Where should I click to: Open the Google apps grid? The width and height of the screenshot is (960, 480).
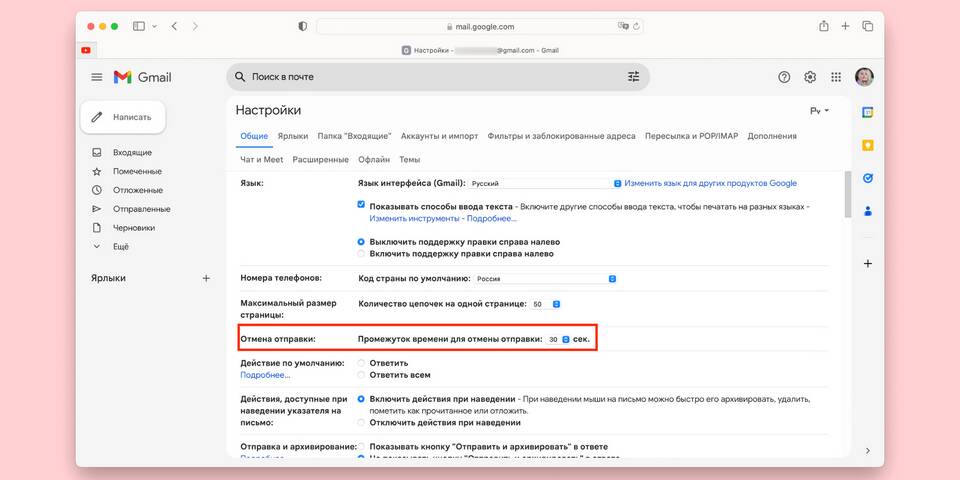836,77
